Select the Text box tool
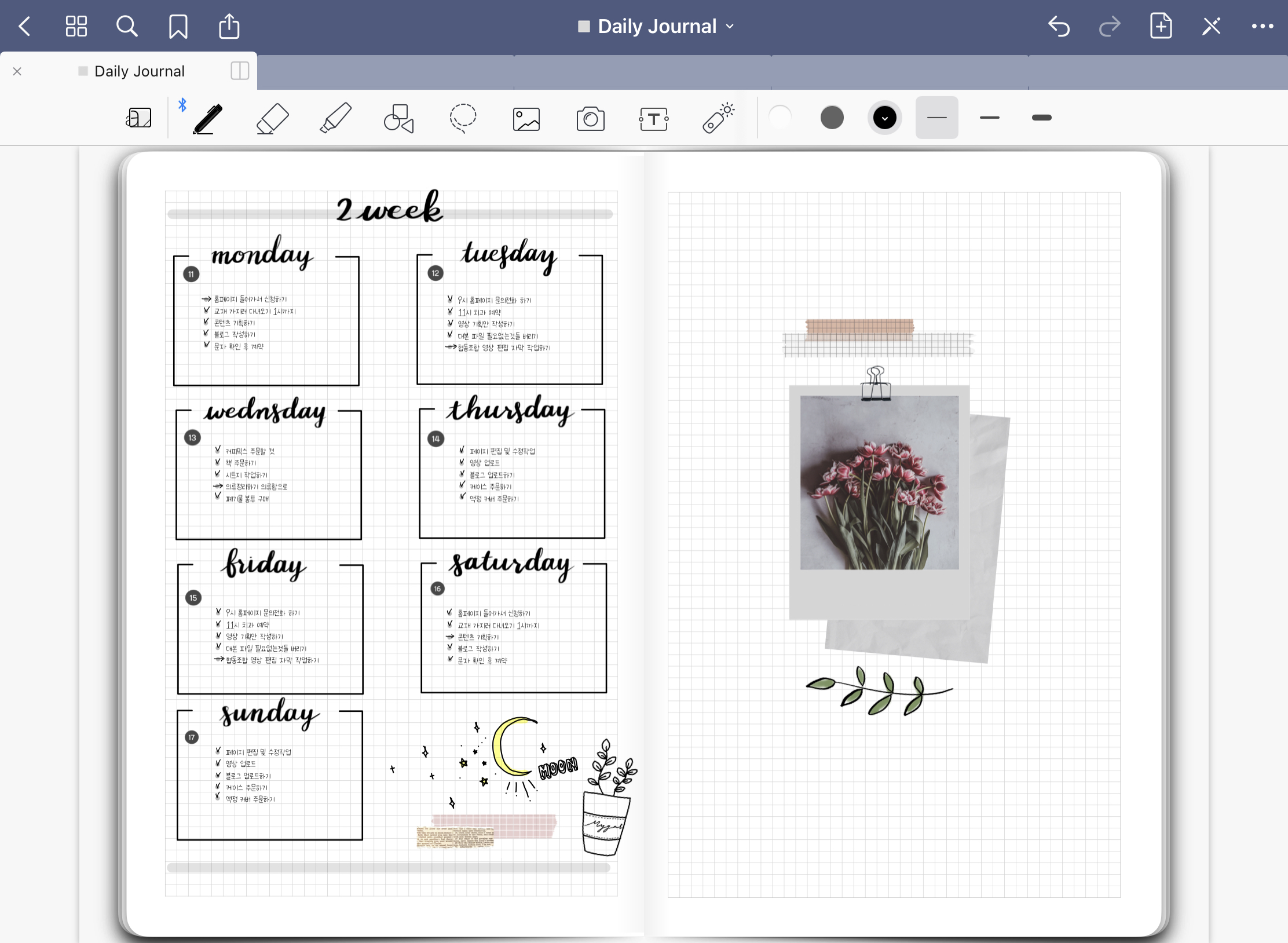 pyautogui.click(x=654, y=119)
